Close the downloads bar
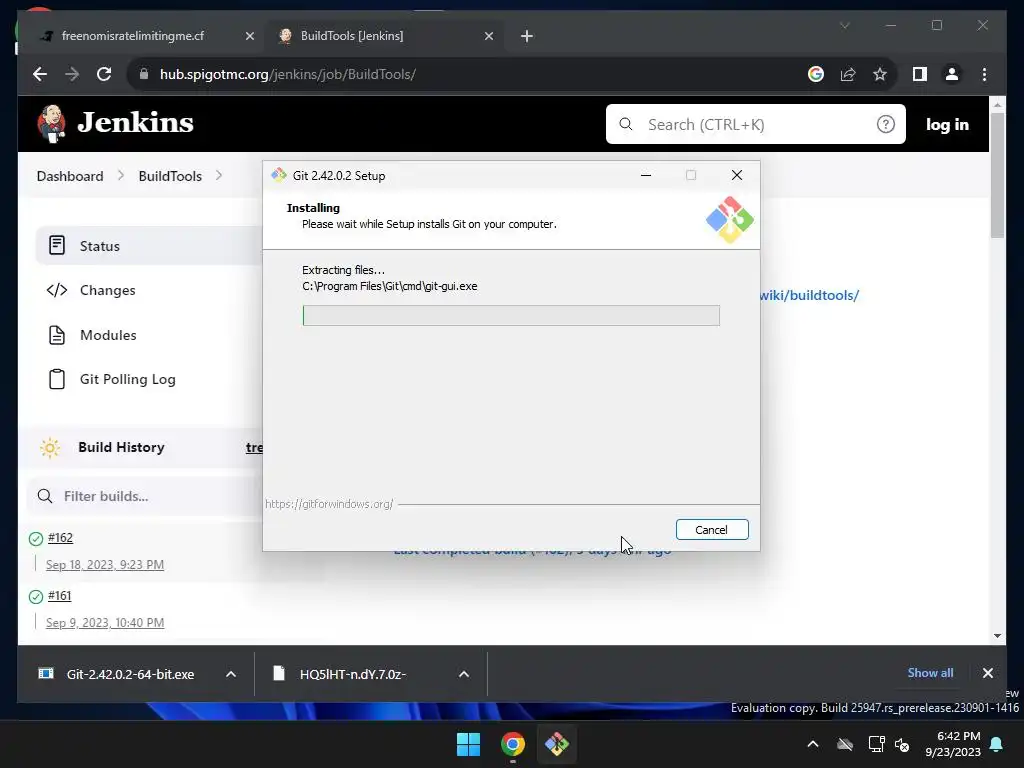The height and width of the screenshot is (768, 1024). coord(987,673)
